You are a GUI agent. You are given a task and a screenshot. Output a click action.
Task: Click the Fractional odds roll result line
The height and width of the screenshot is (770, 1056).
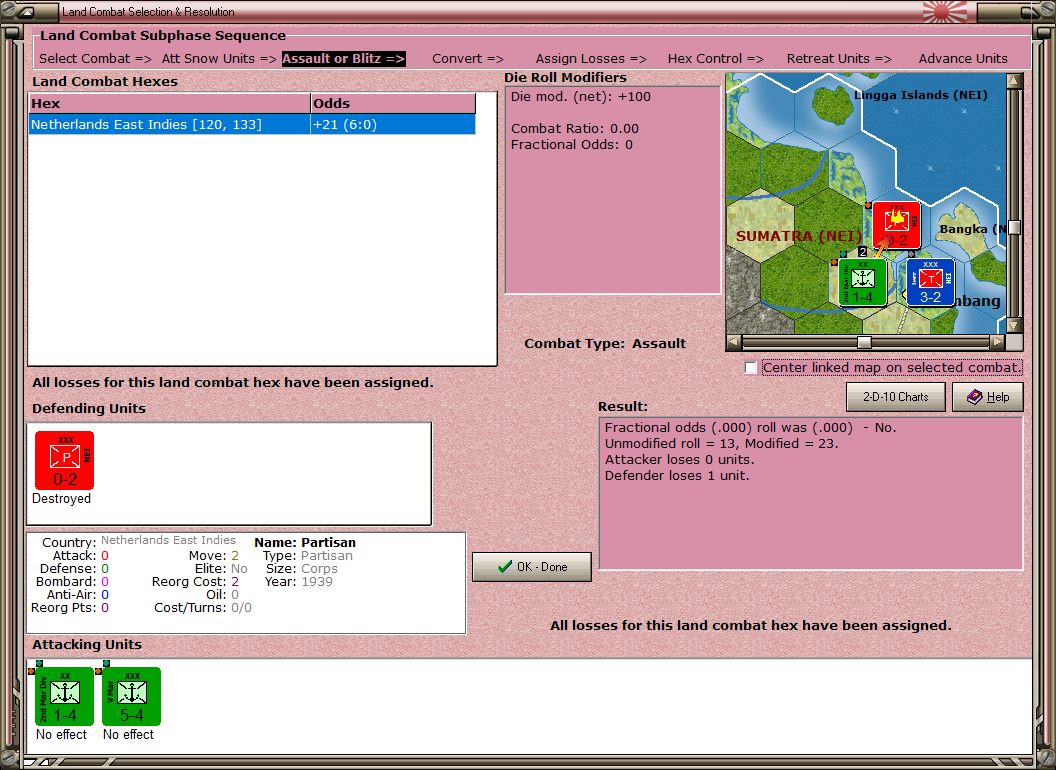pyautogui.click(x=750, y=427)
